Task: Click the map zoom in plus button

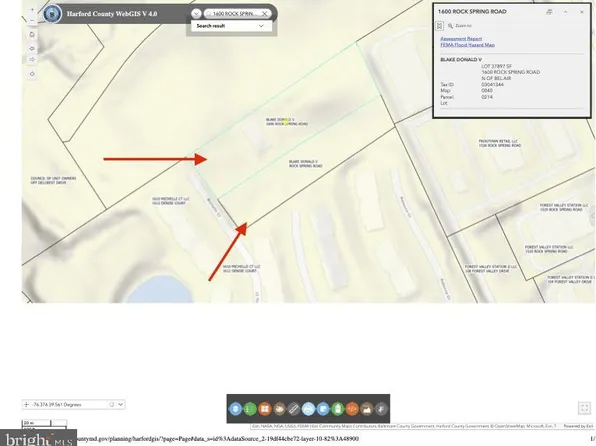Action: [x=32, y=10]
